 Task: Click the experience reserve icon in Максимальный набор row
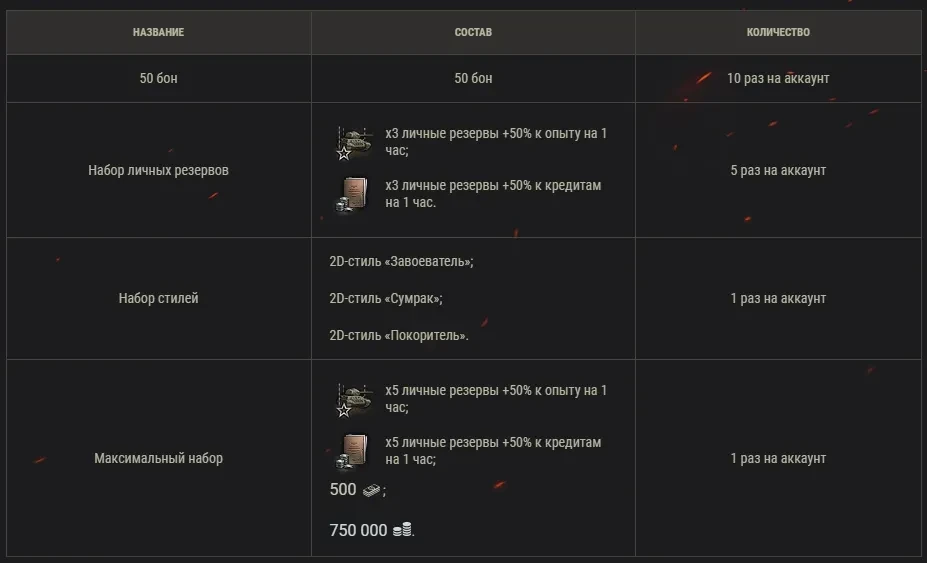coord(352,399)
